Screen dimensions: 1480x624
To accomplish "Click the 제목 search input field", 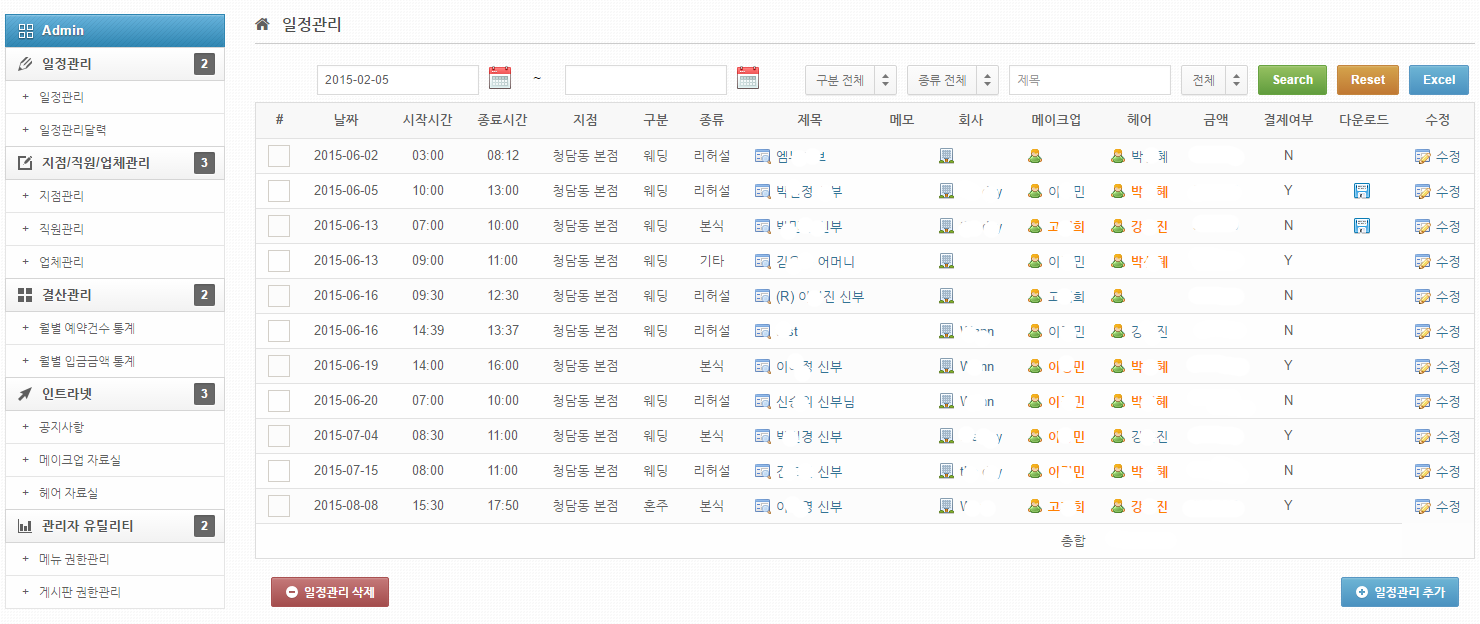I will [1089, 80].
